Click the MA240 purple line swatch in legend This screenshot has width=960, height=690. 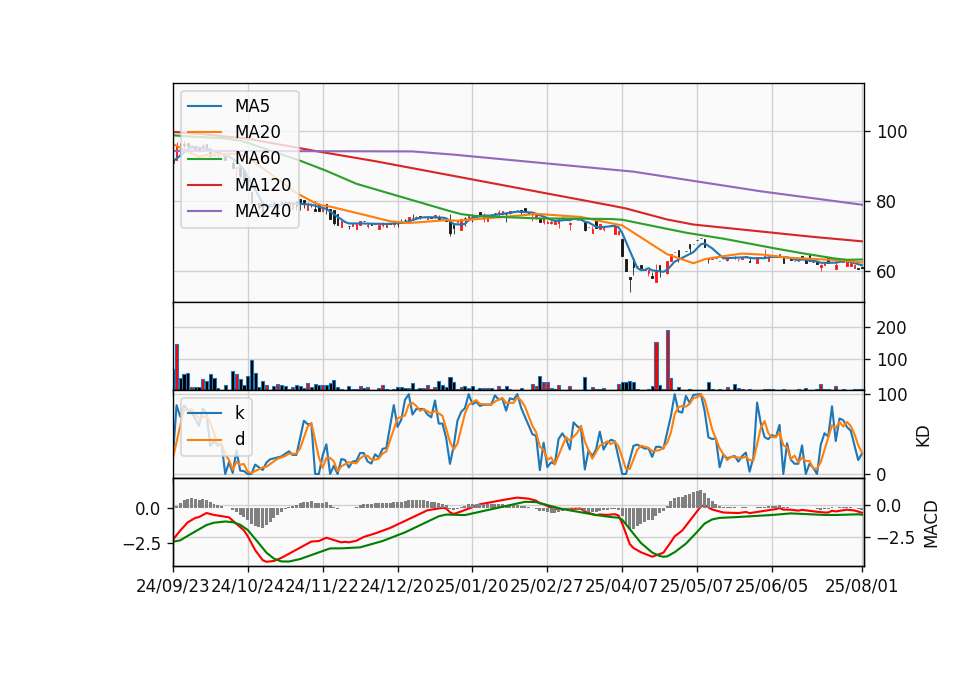[x=204, y=212]
